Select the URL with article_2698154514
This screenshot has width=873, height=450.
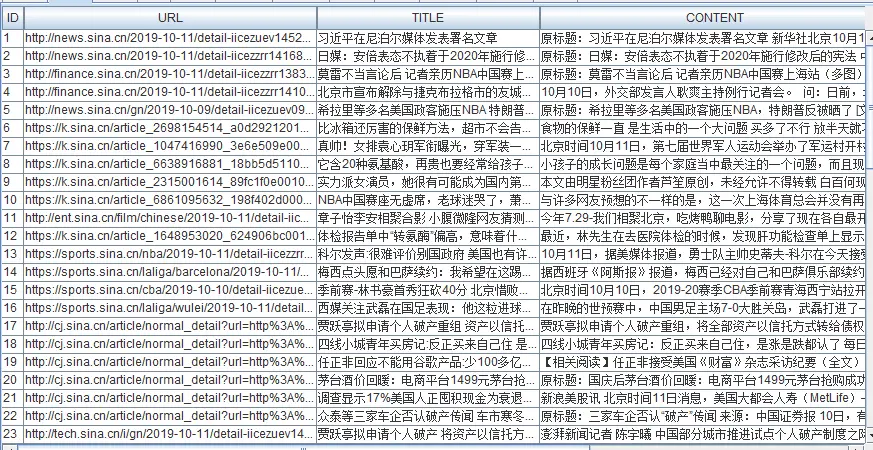point(170,128)
